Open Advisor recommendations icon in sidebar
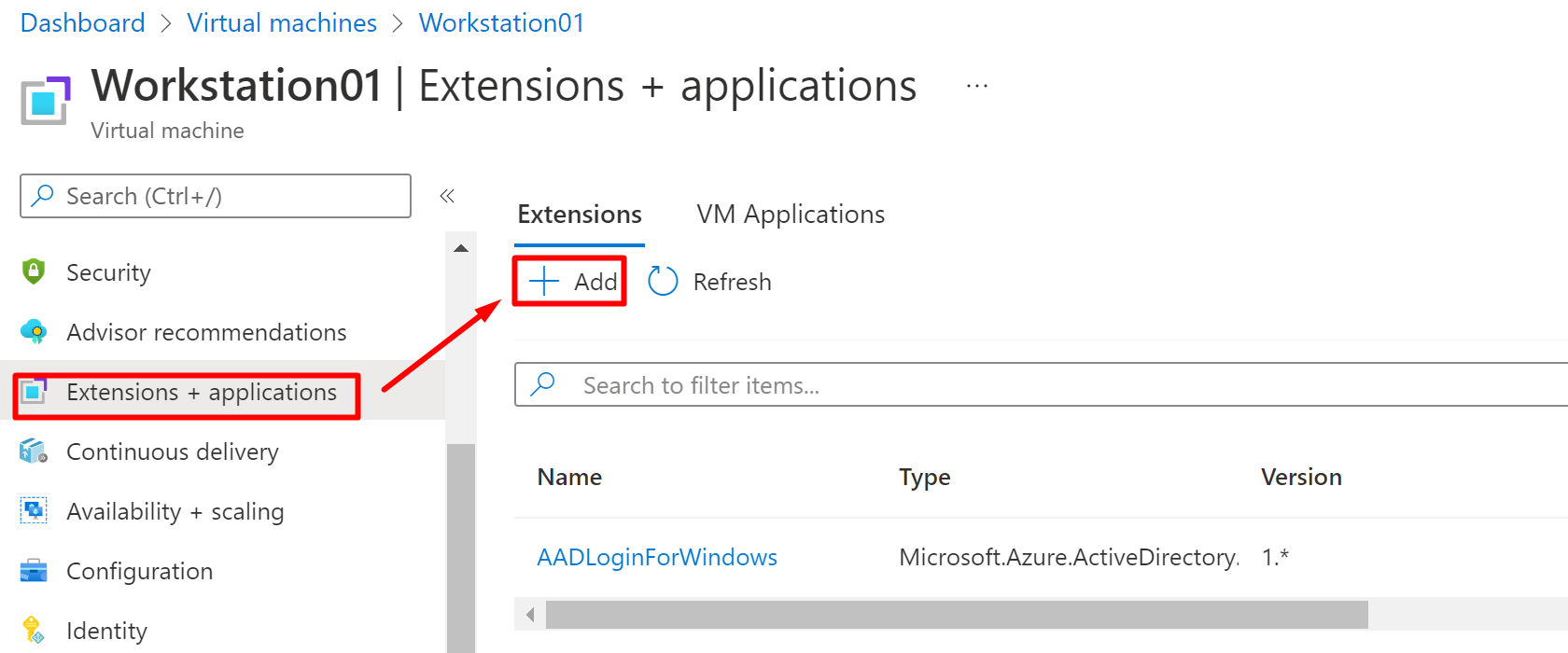The image size is (1568, 653). (34, 332)
